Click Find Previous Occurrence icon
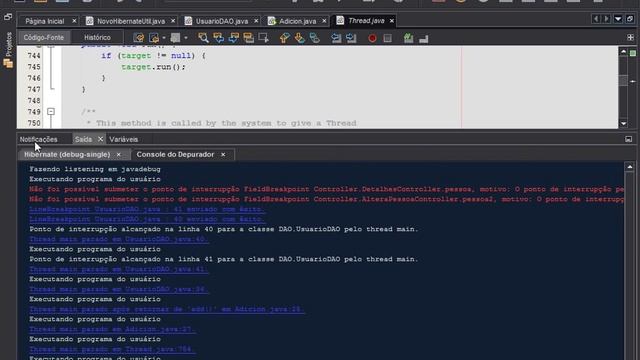Screen dimensions: 640x360 218,38
